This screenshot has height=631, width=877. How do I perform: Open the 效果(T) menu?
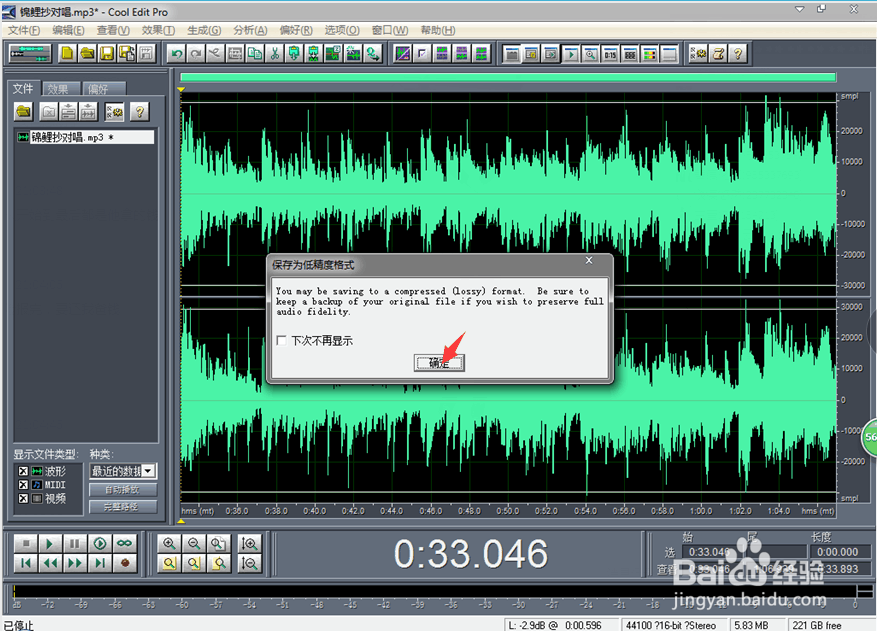click(158, 30)
